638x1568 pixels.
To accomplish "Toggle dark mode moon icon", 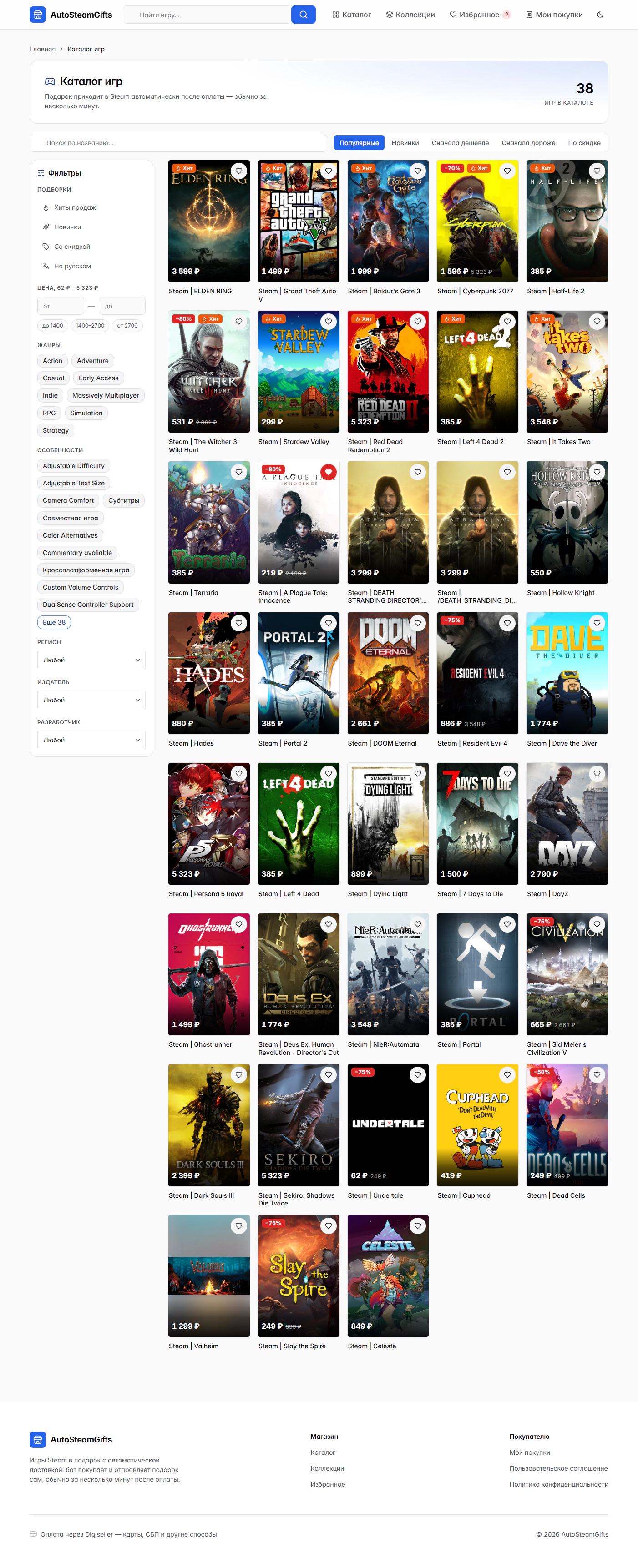I will coord(600,15).
